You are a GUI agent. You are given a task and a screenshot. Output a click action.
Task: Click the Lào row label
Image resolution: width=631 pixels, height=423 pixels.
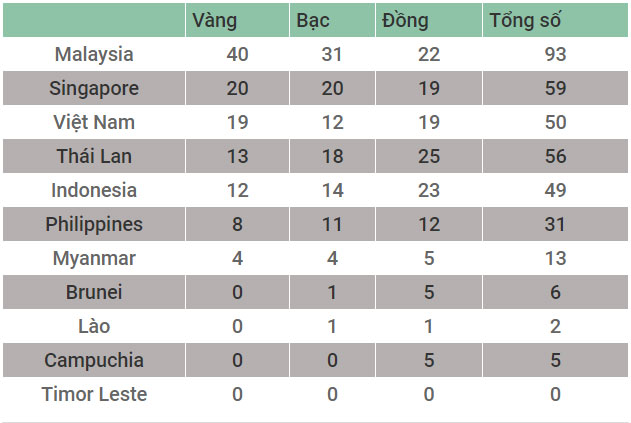coord(94,326)
